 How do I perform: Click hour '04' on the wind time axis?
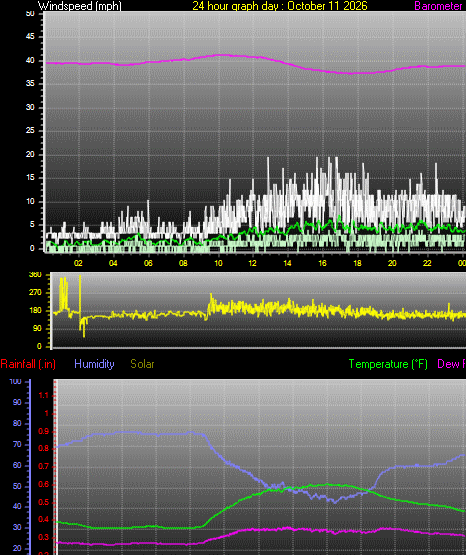click(113, 263)
